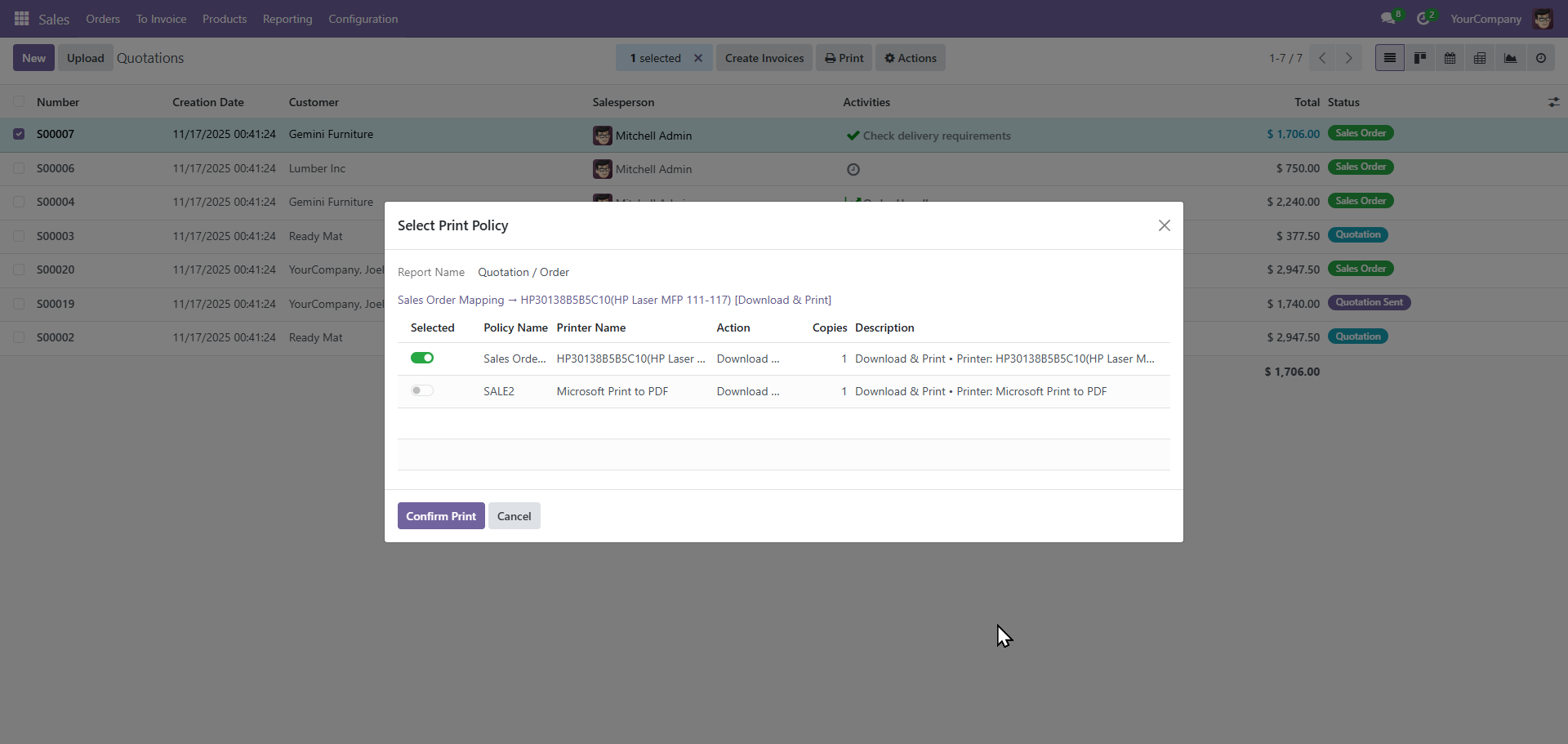Close the Select Print Policy dialog
Image resolution: width=1568 pixels, height=744 pixels.
1165,225
